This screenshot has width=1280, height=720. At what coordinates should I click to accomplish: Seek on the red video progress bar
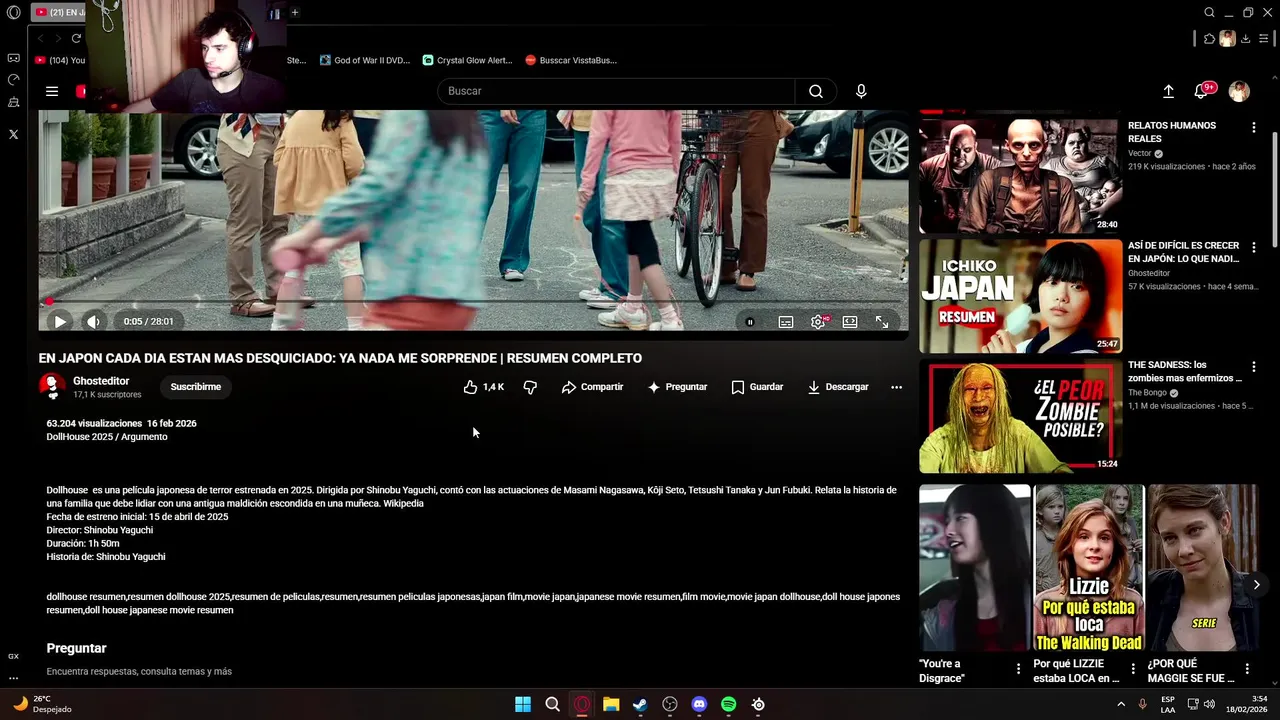point(473,301)
